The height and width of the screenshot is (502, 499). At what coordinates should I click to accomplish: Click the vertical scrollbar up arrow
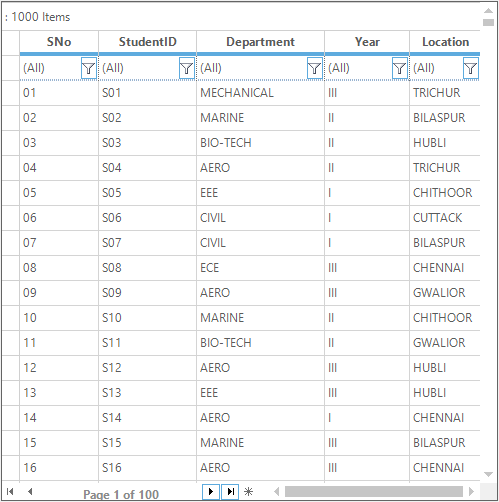[488, 11]
